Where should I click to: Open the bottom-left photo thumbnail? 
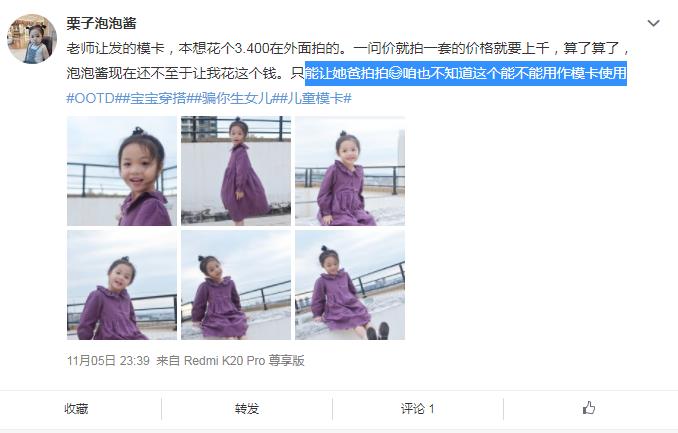pyautogui.click(x=122, y=285)
